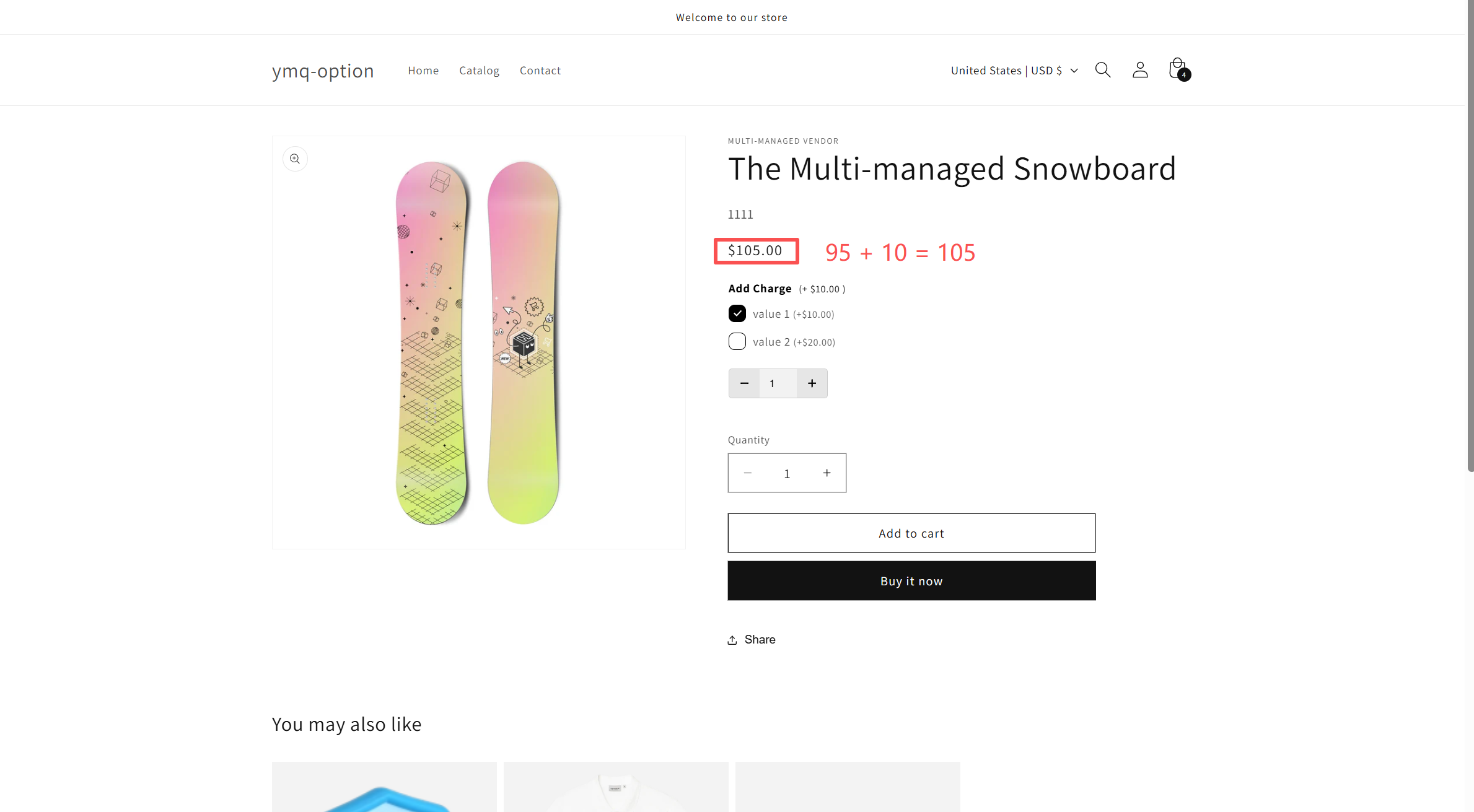Click the Share upload icon
The image size is (1474, 812).
pos(732,640)
